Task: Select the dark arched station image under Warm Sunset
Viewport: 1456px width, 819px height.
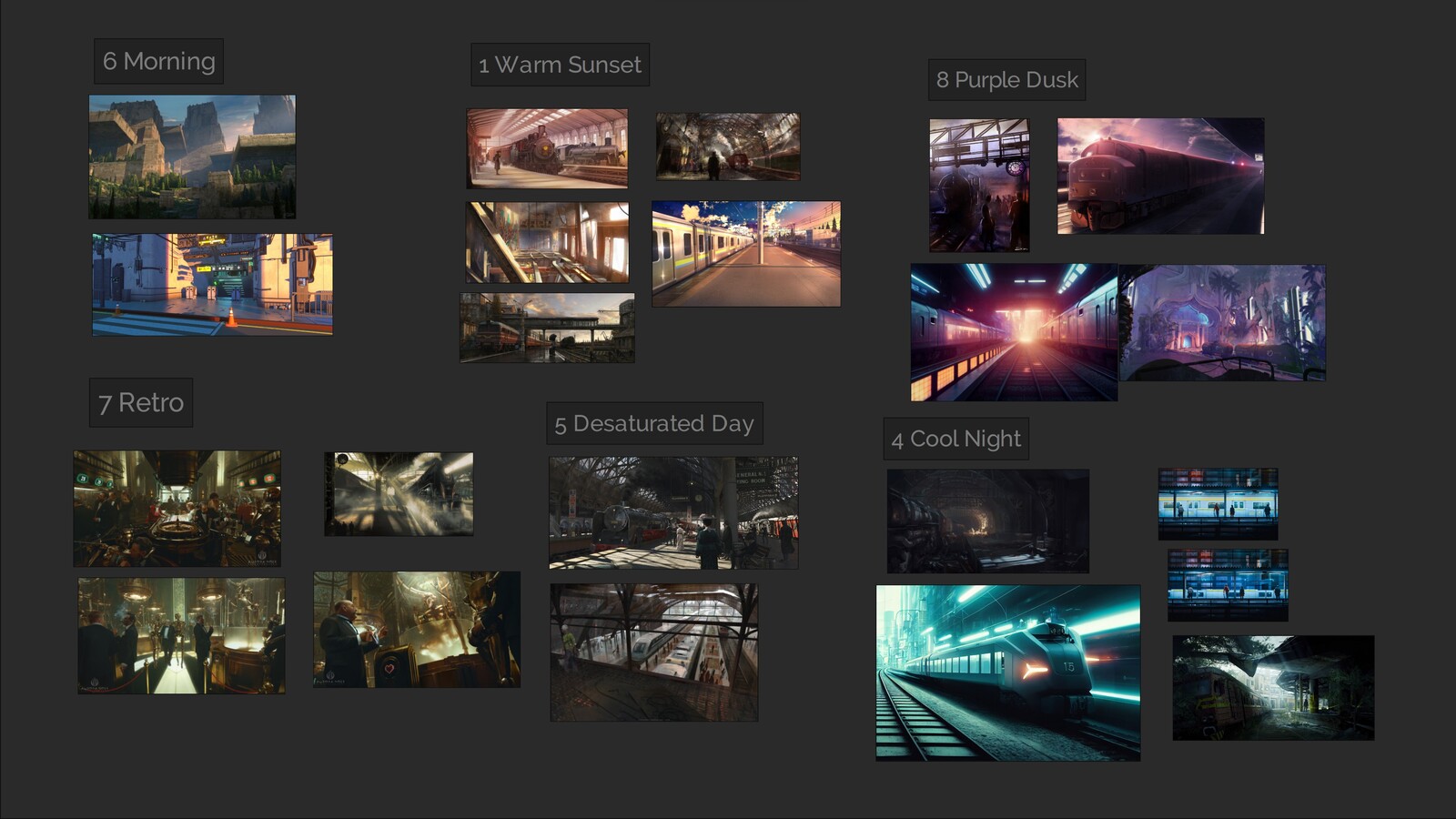Action: click(728, 146)
